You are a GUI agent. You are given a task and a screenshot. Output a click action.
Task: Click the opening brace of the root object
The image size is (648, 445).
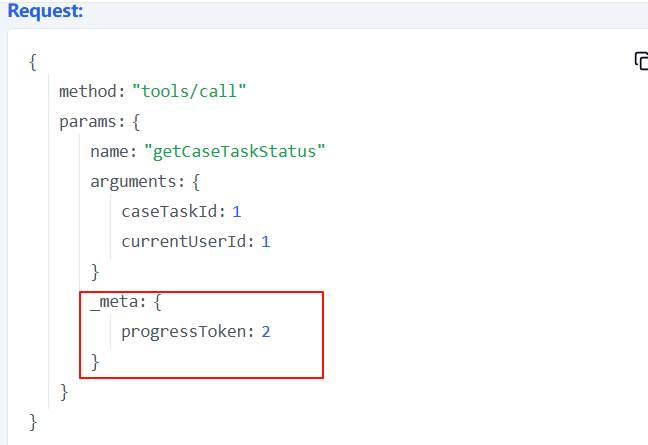[33, 62]
